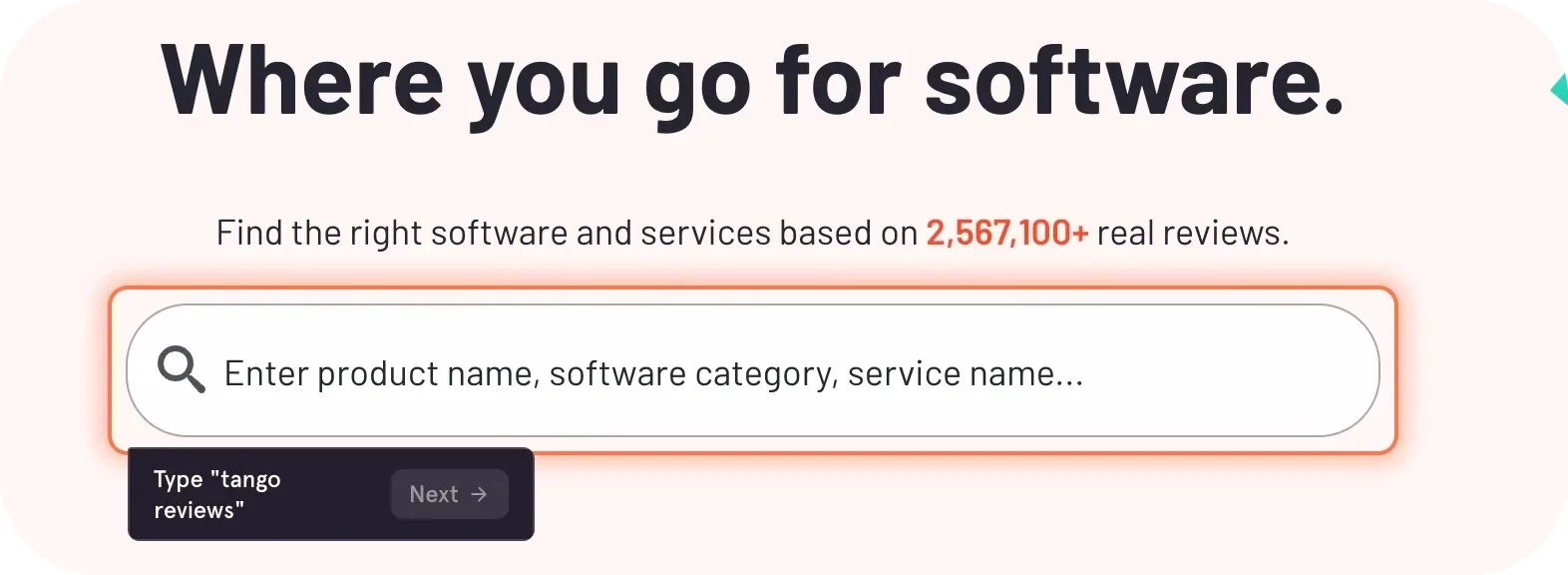1568x575 pixels.
Task: Click the orange review count text
Action: coord(1006,232)
